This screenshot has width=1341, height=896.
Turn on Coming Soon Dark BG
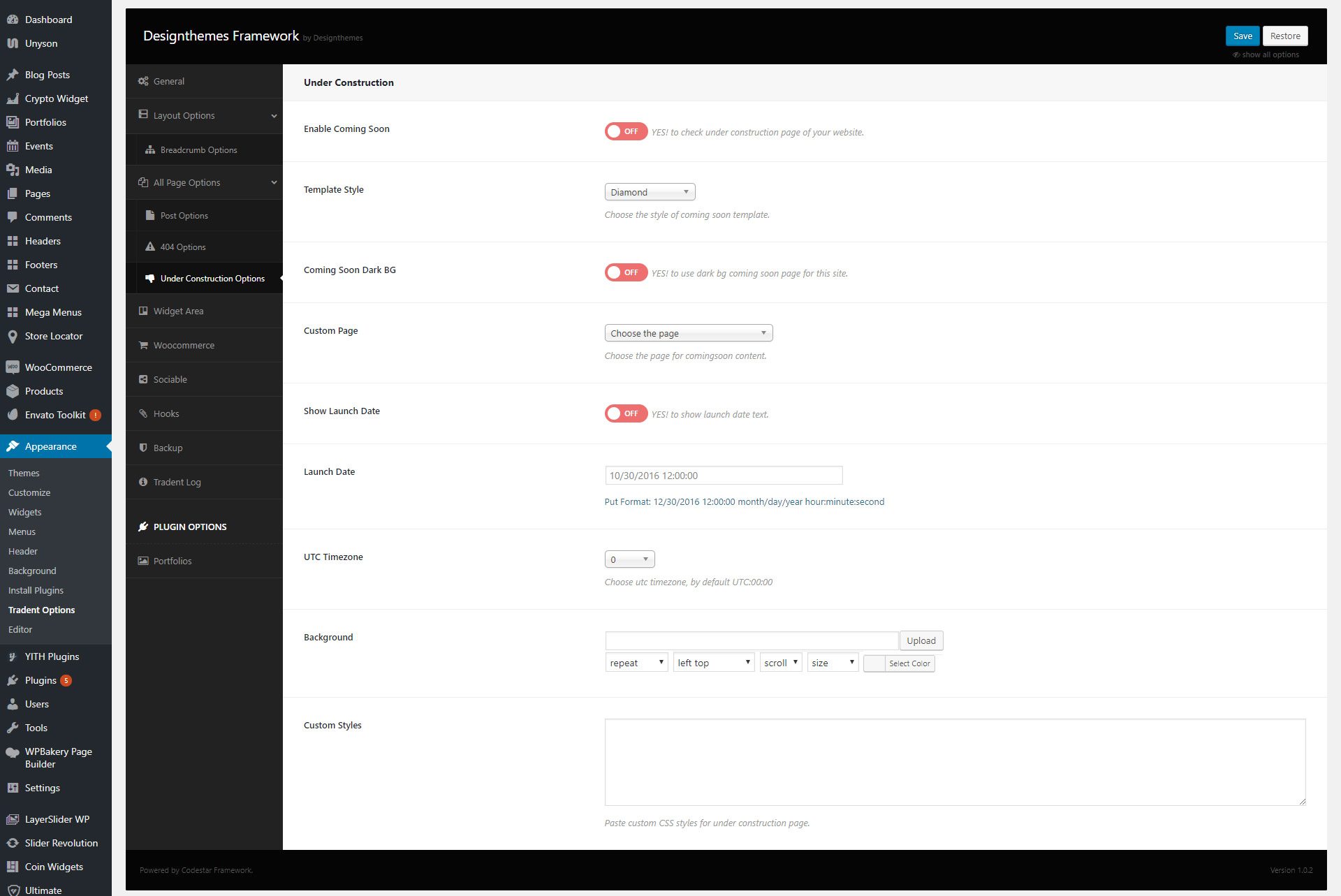[x=626, y=272]
